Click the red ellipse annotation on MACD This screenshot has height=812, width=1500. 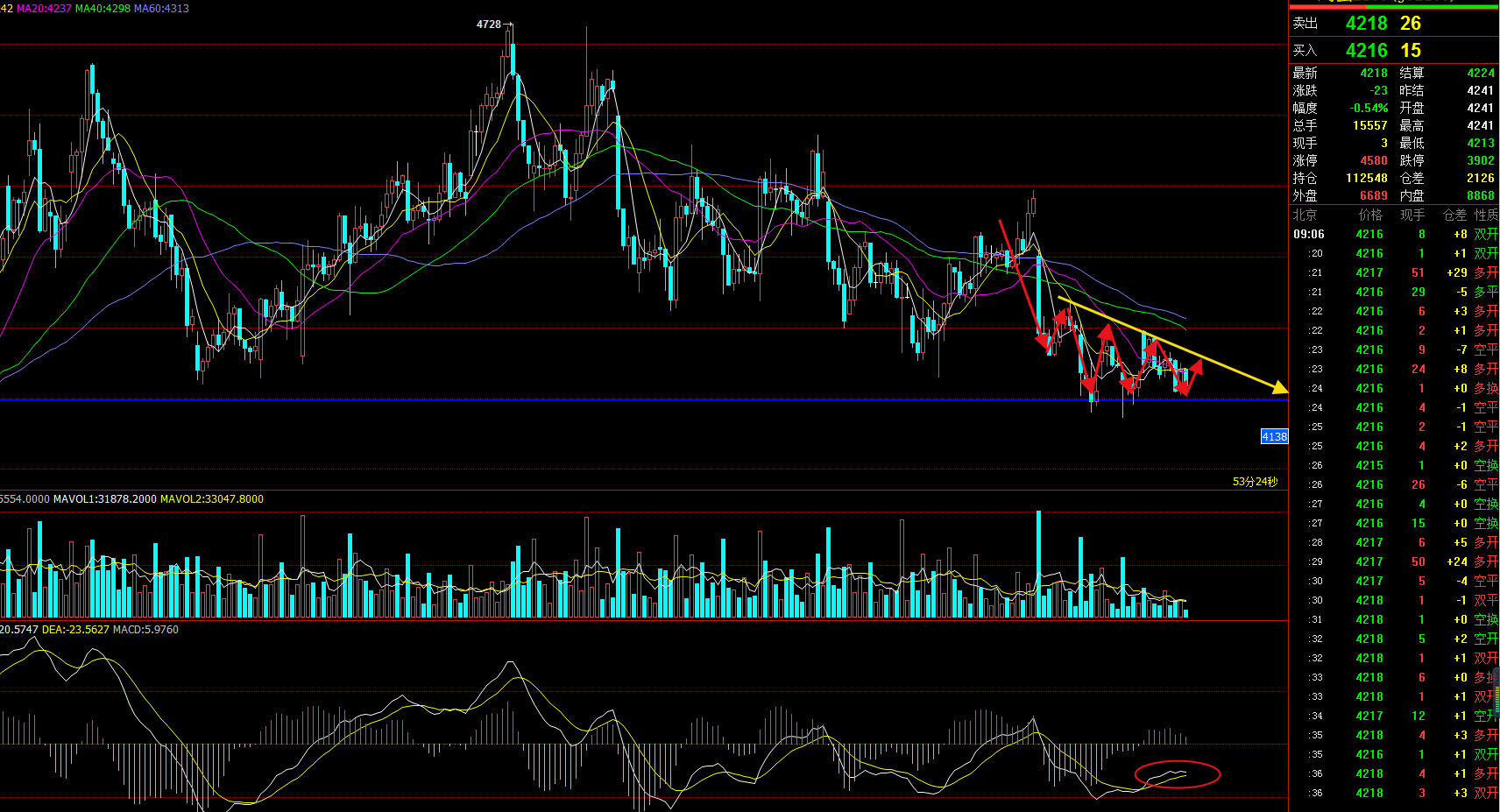click(1177, 774)
